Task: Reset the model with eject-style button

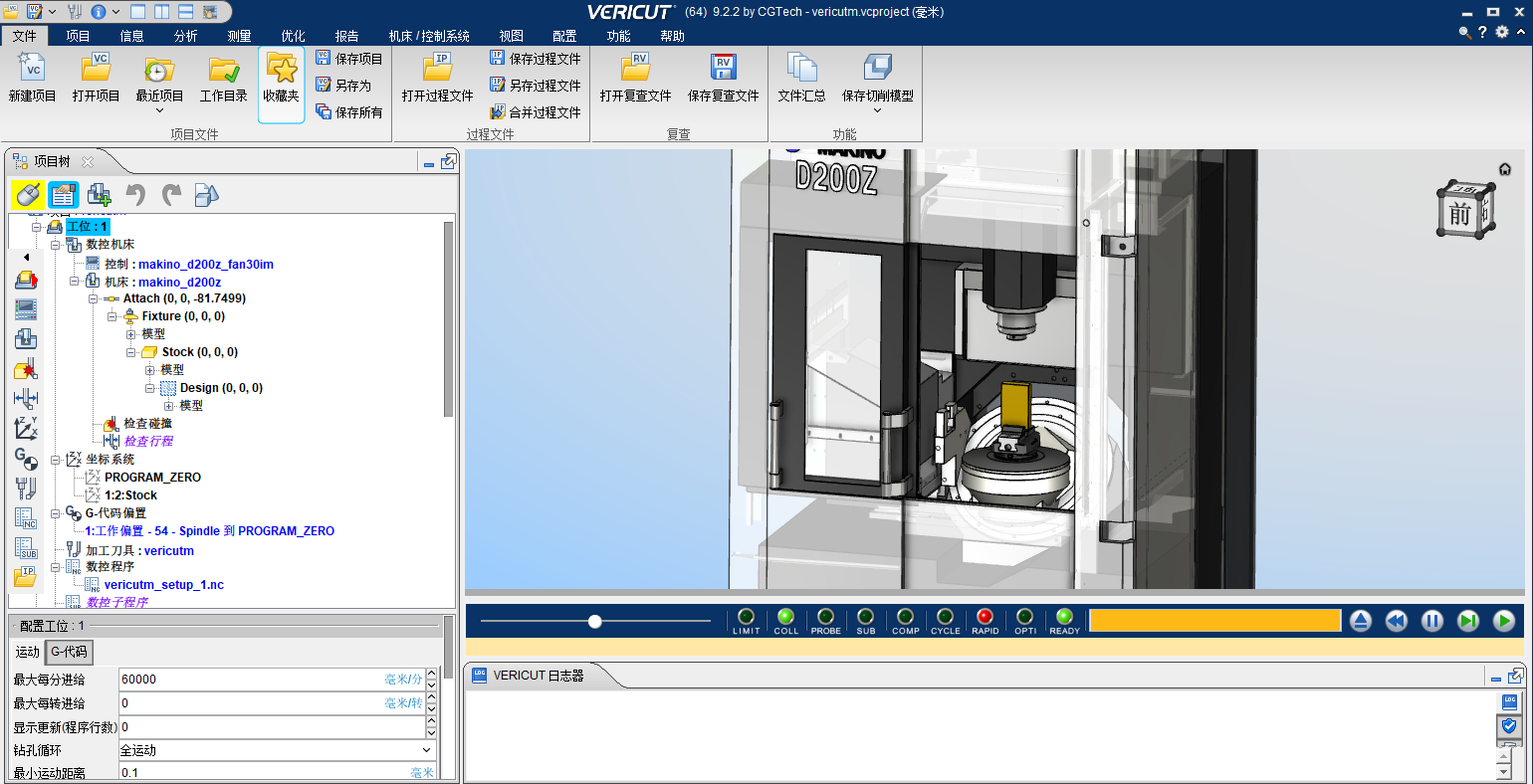Action: (x=1361, y=621)
